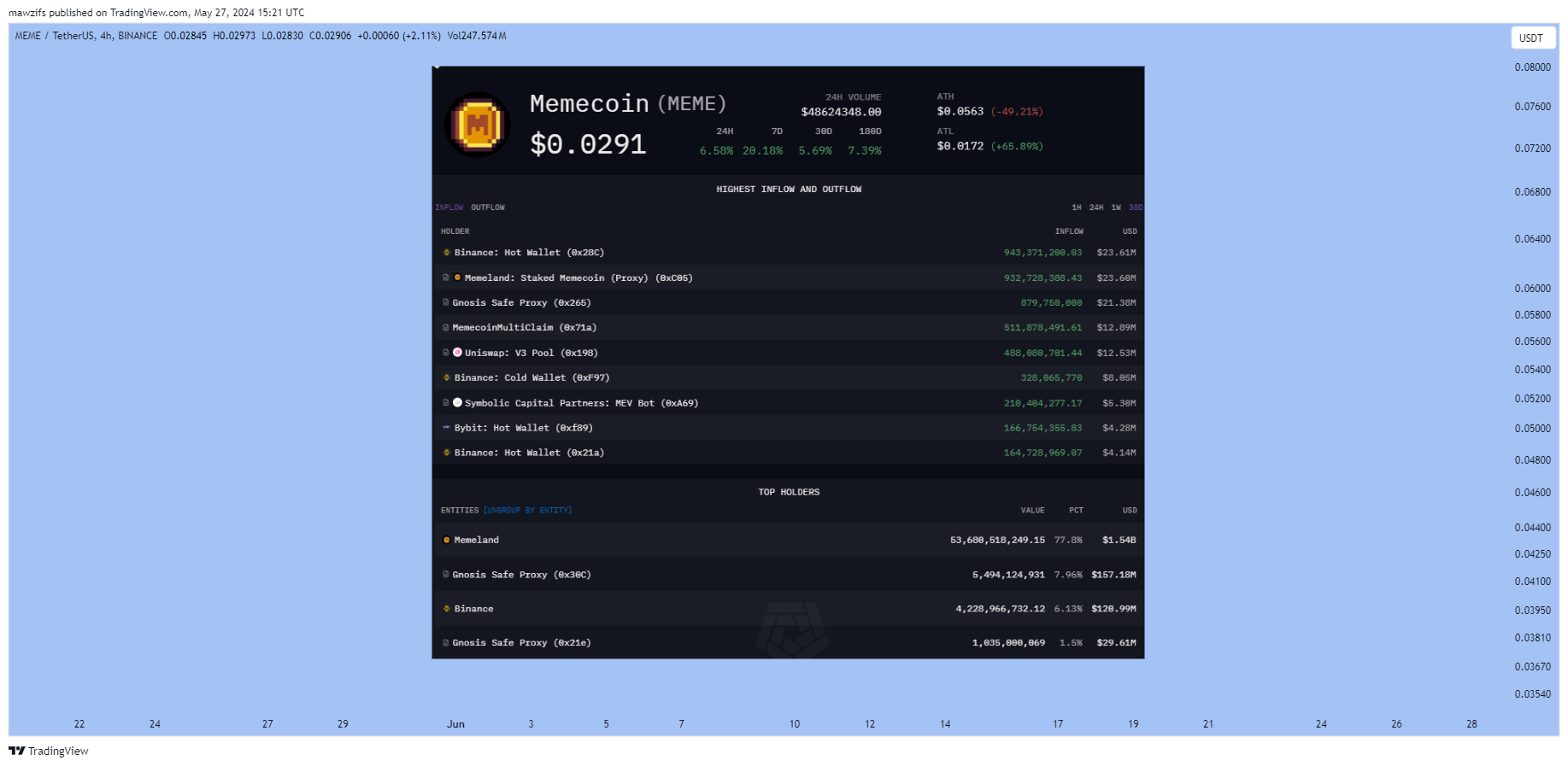Select the 1H timeframe filter
This screenshot has width=1568, height=766.
coord(1077,208)
